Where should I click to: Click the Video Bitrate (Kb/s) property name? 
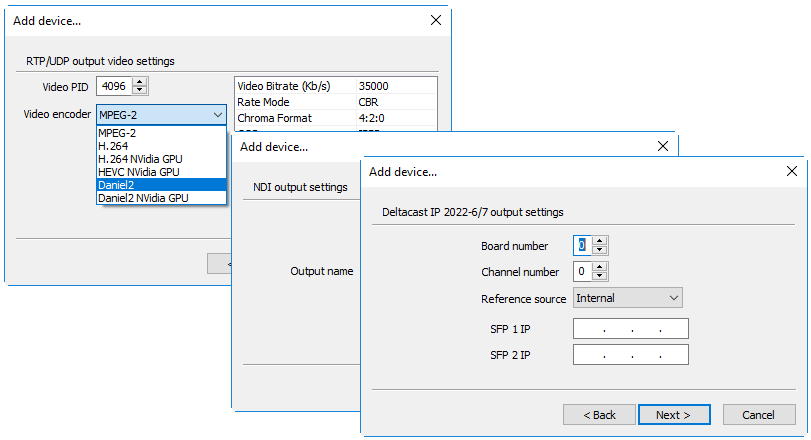[283, 86]
